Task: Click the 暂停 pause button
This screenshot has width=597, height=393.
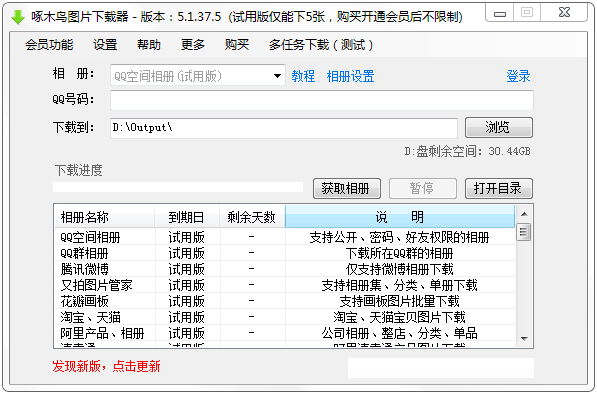Action: tap(423, 189)
